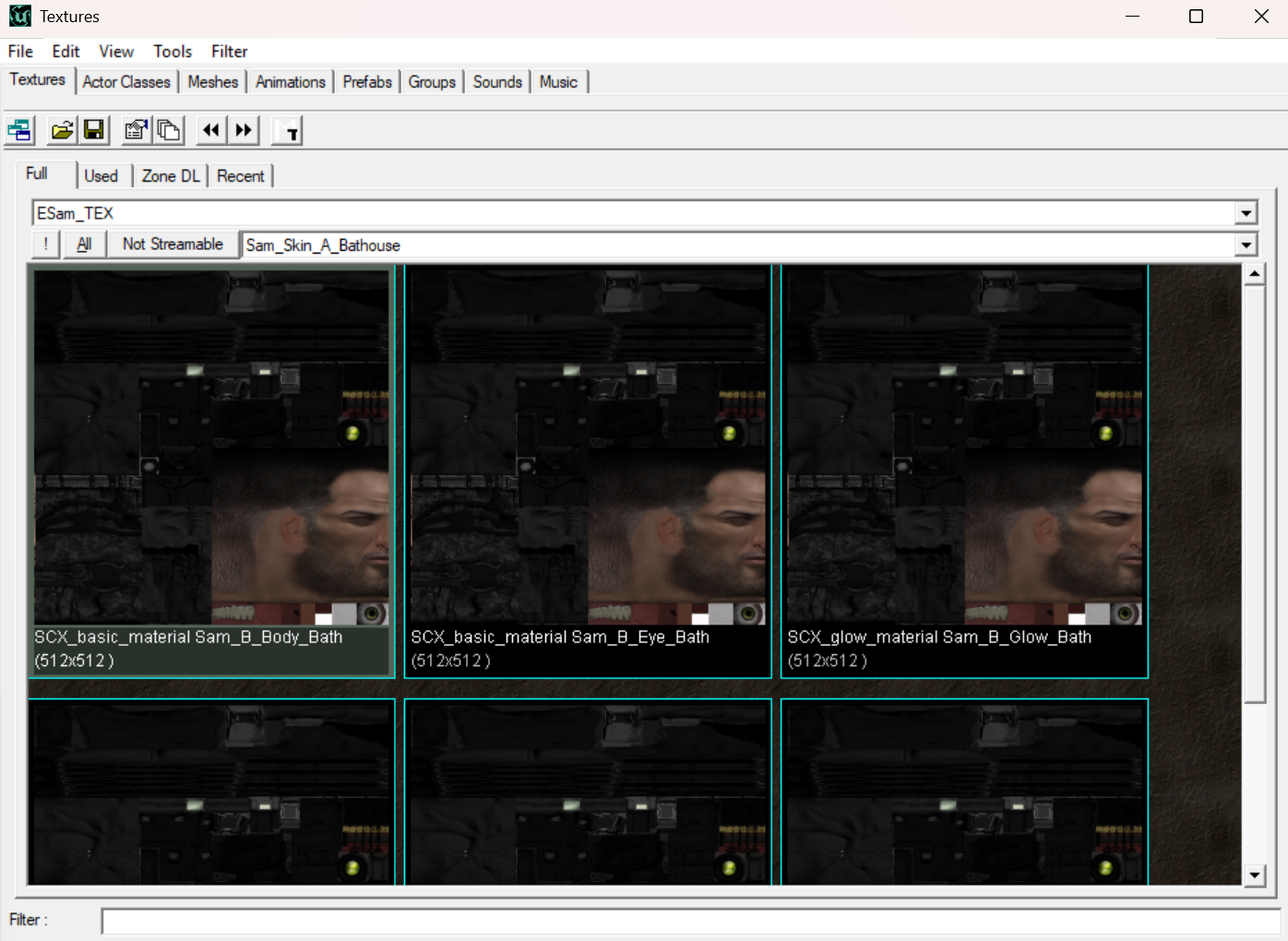Go to next group with double-right arrows

[244, 130]
